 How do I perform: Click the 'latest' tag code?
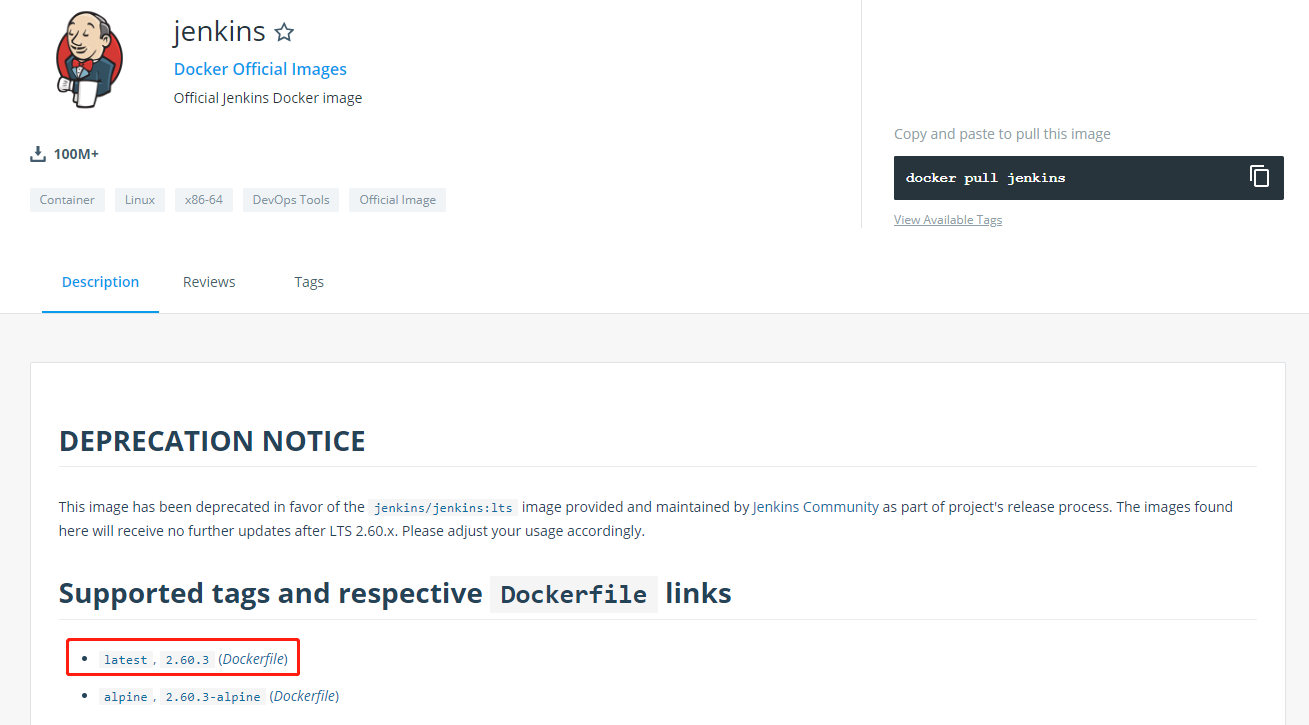pos(126,660)
